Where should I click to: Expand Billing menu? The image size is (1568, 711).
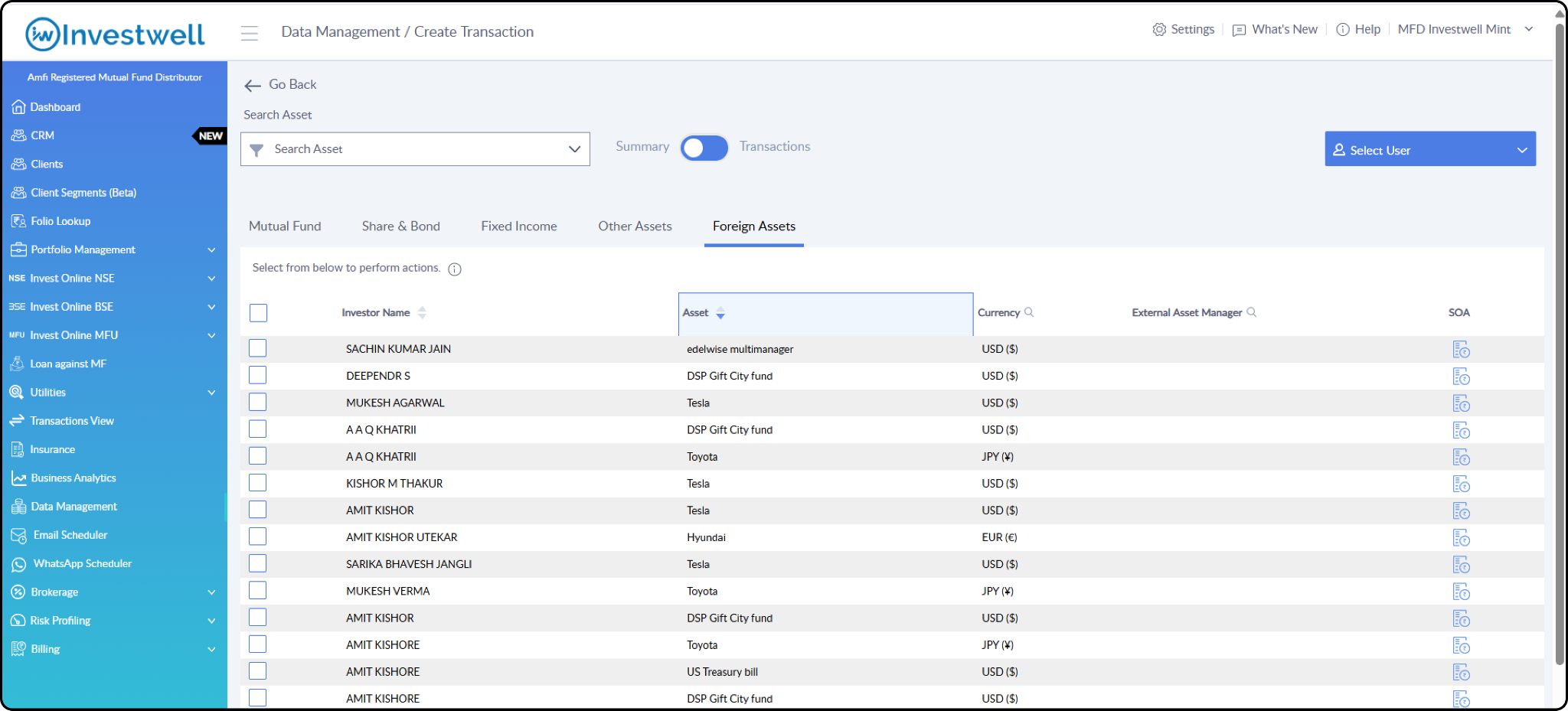212,650
